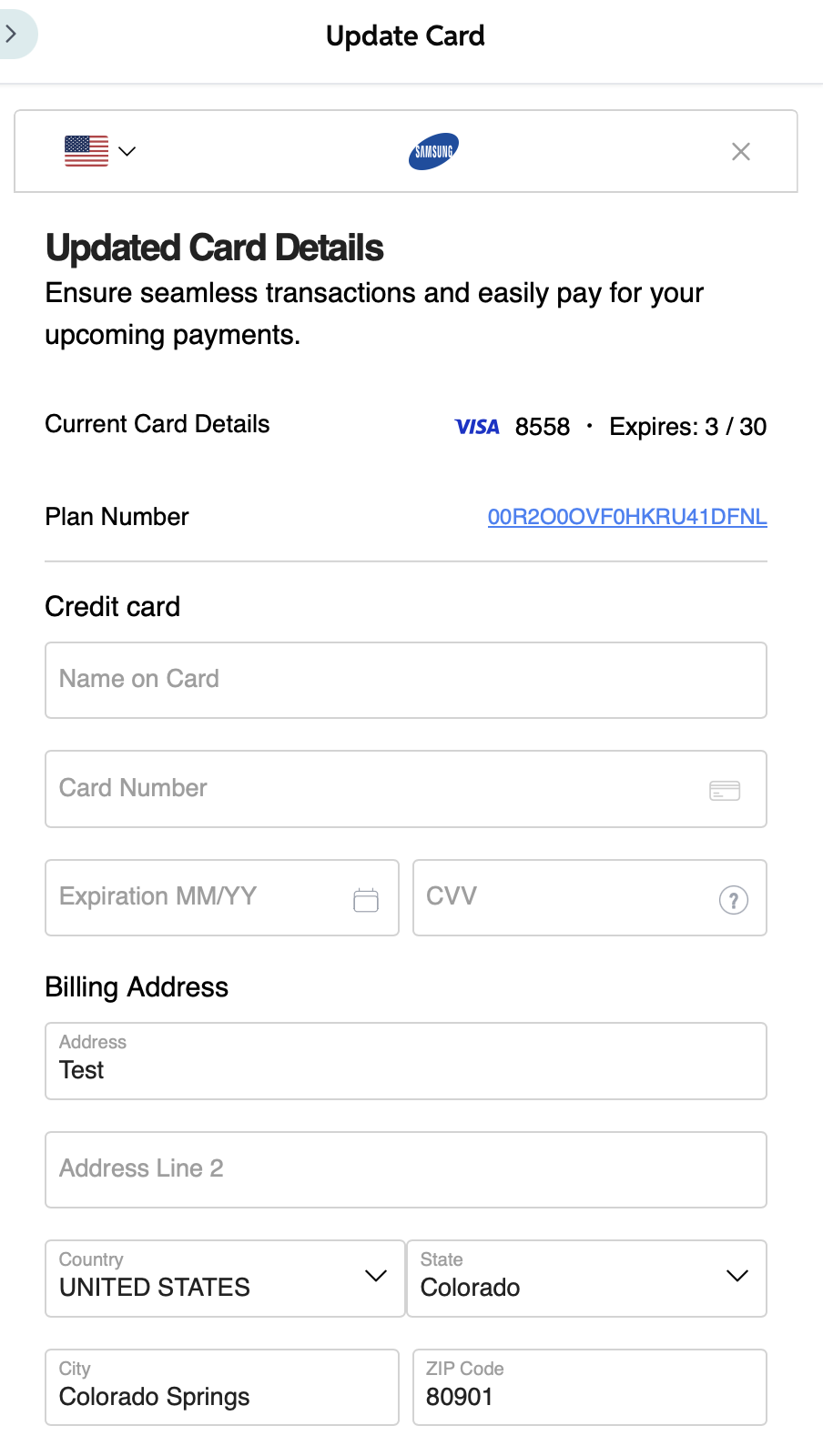
Task: Click the Update Card title
Action: 405,36
